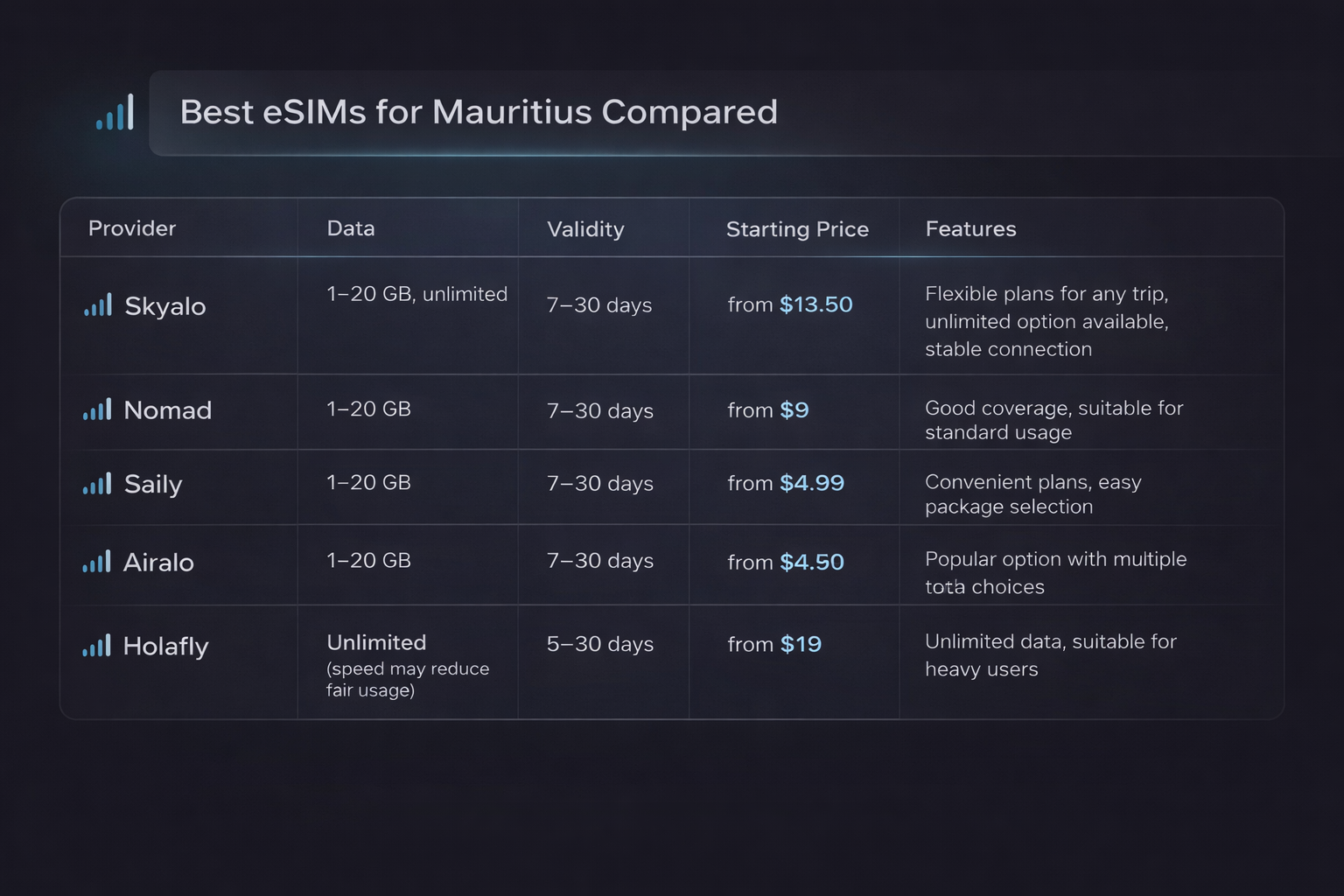Click the signal bars logo in the header
This screenshot has width=1344, height=896.
[x=114, y=112]
